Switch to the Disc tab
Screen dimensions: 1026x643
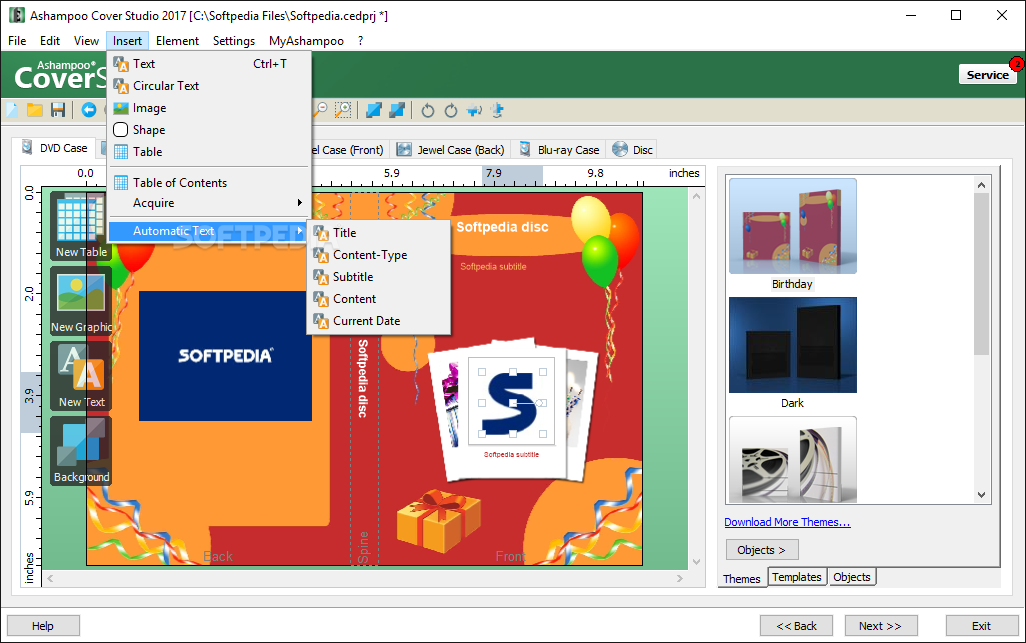(633, 150)
